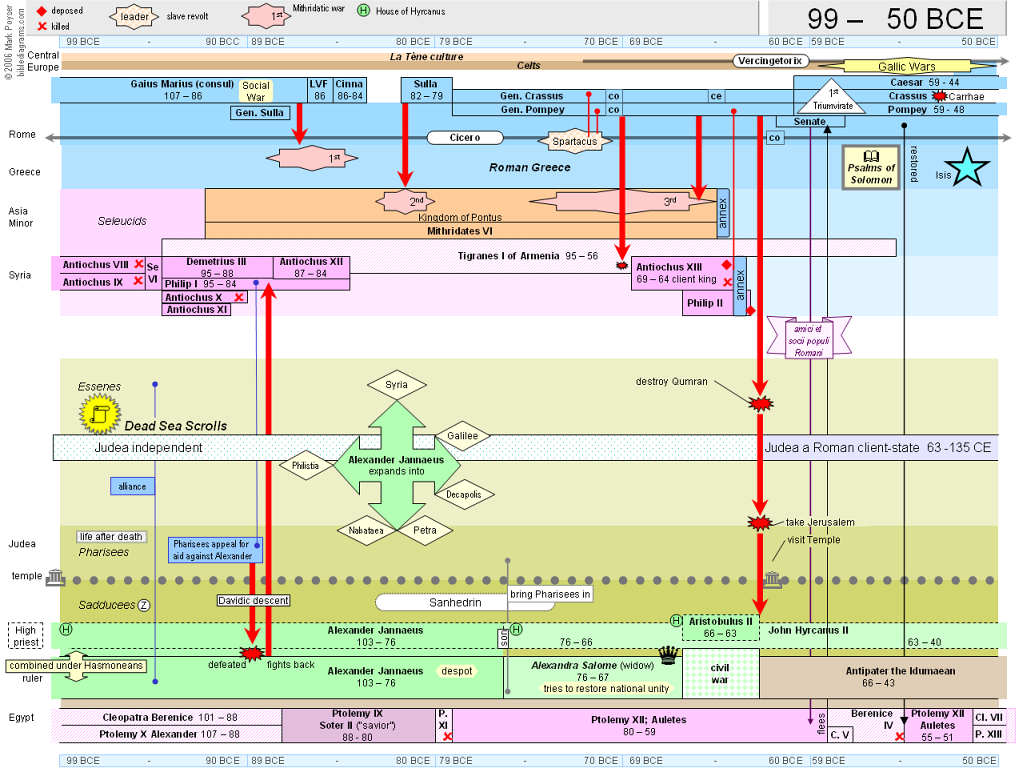Click the Cicero label

pyautogui.click(x=465, y=138)
